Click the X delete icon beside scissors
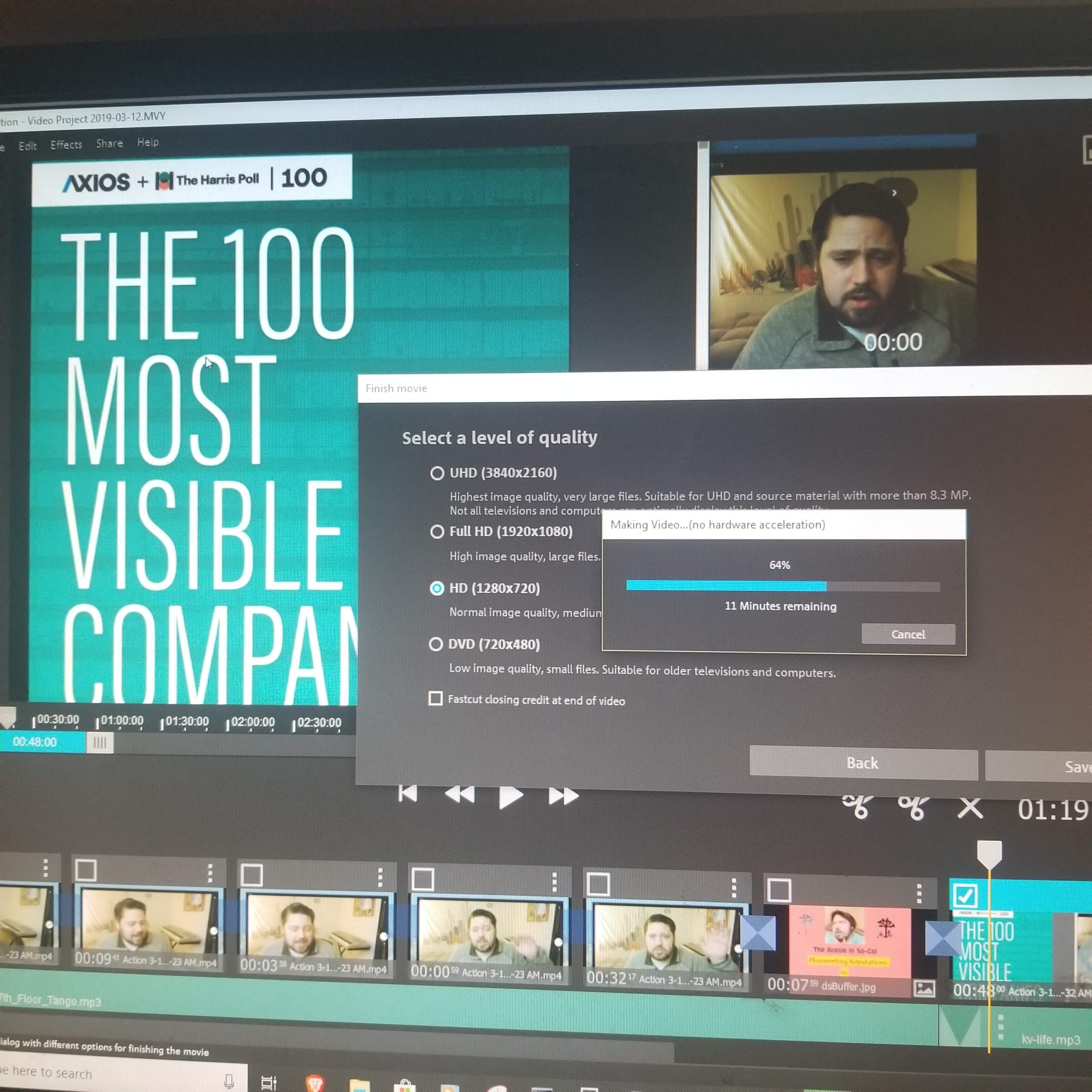 tap(970, 808)
